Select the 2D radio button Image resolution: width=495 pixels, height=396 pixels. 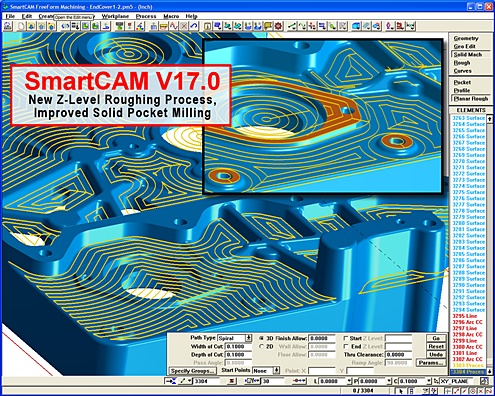[262, 346]
